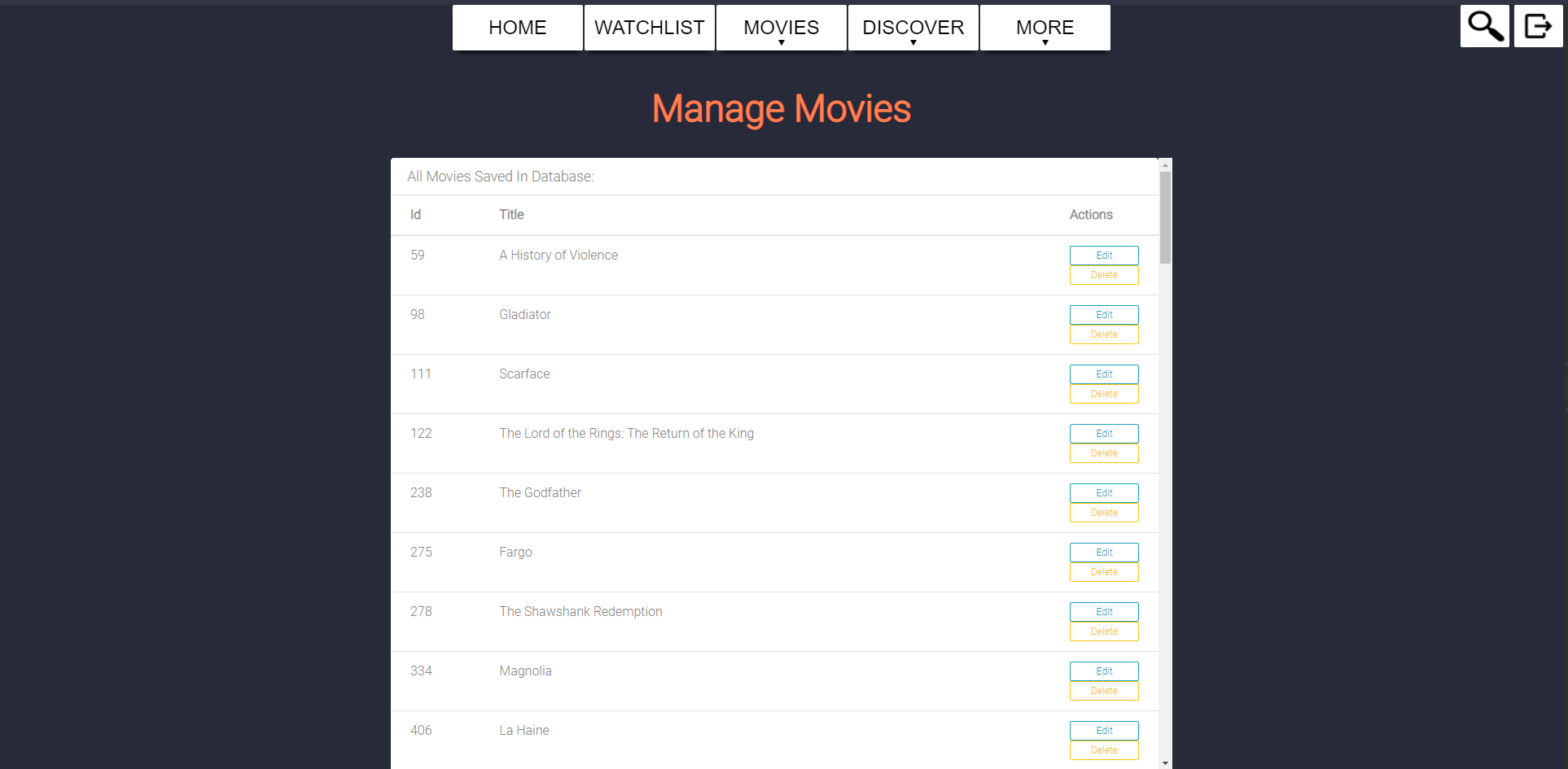Click the scrollbar up arrow
The image size is (1568, 769).
pos(1165,164)
